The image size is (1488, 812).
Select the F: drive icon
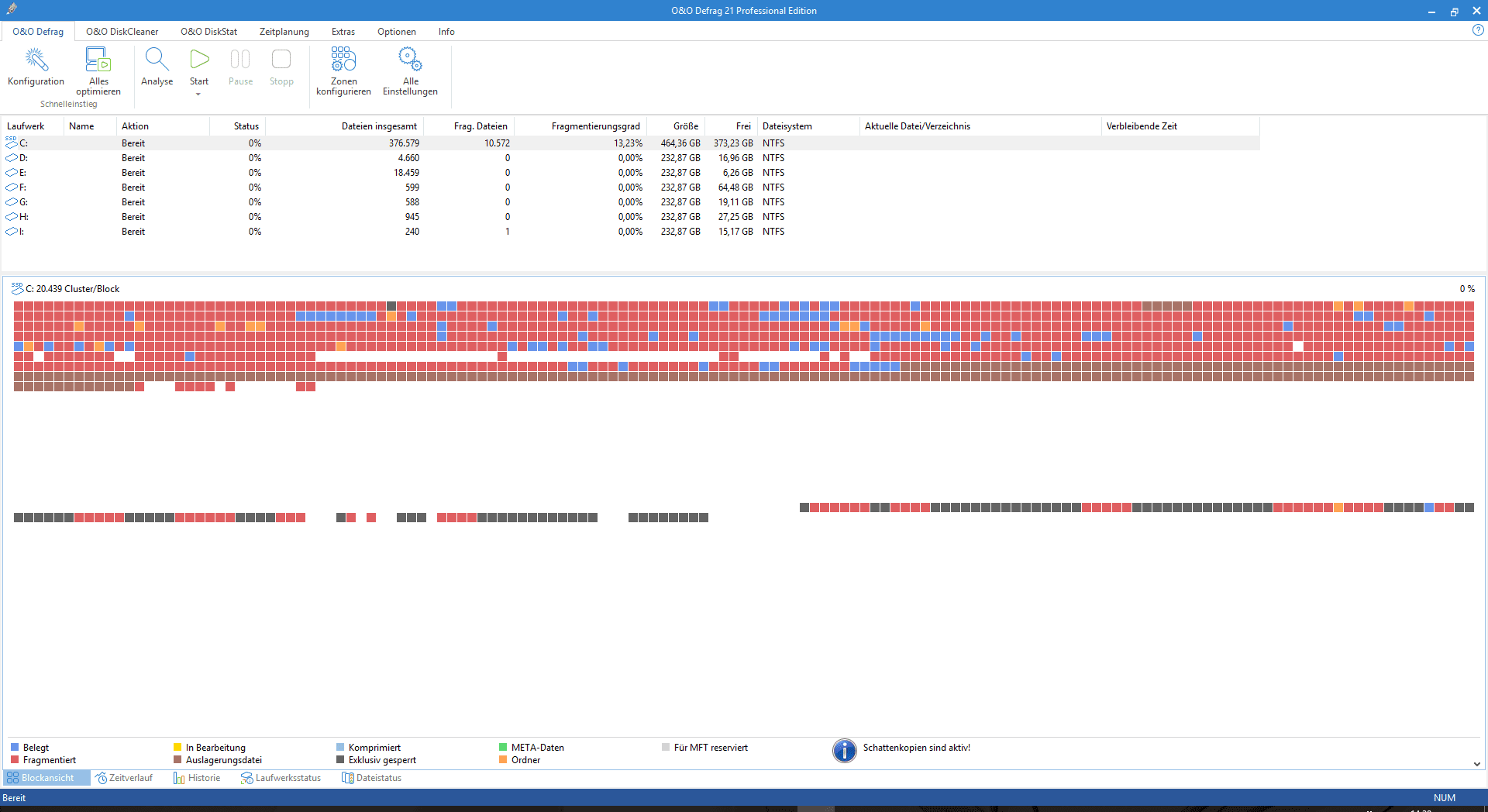click(x=11, y=187)
